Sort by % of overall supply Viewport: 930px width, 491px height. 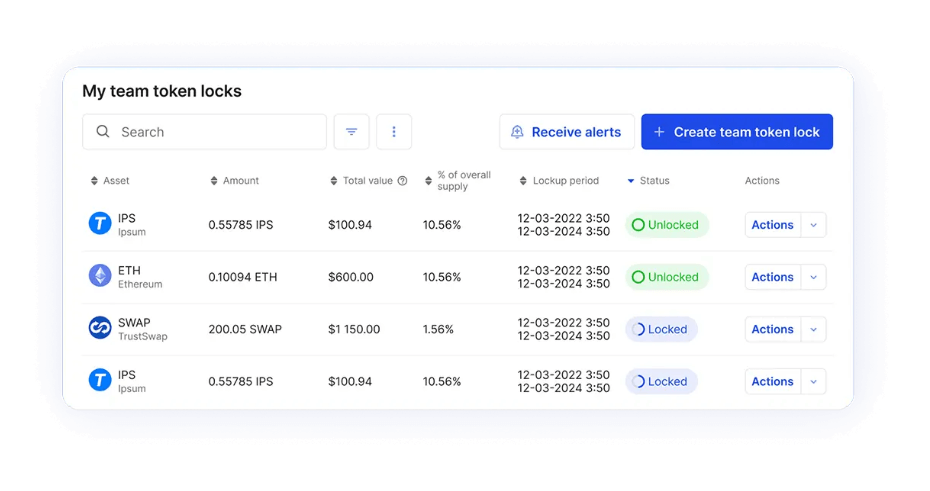coord(428,181)
